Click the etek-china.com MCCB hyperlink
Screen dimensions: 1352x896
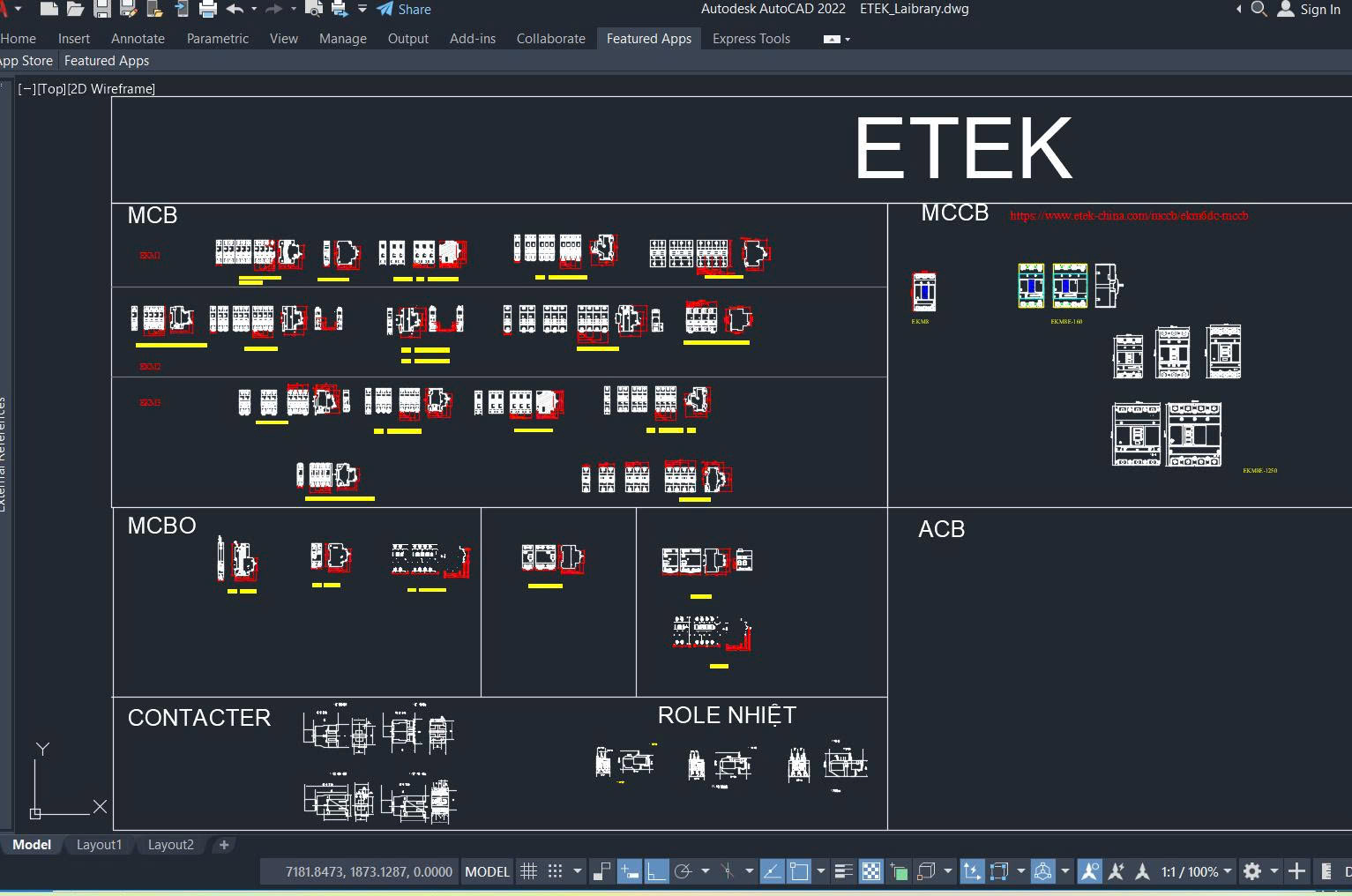tap(1129, 215)
